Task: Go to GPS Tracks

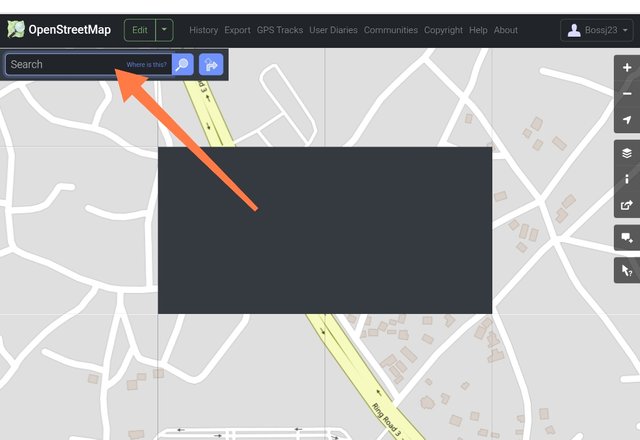Action: point(280,30)
